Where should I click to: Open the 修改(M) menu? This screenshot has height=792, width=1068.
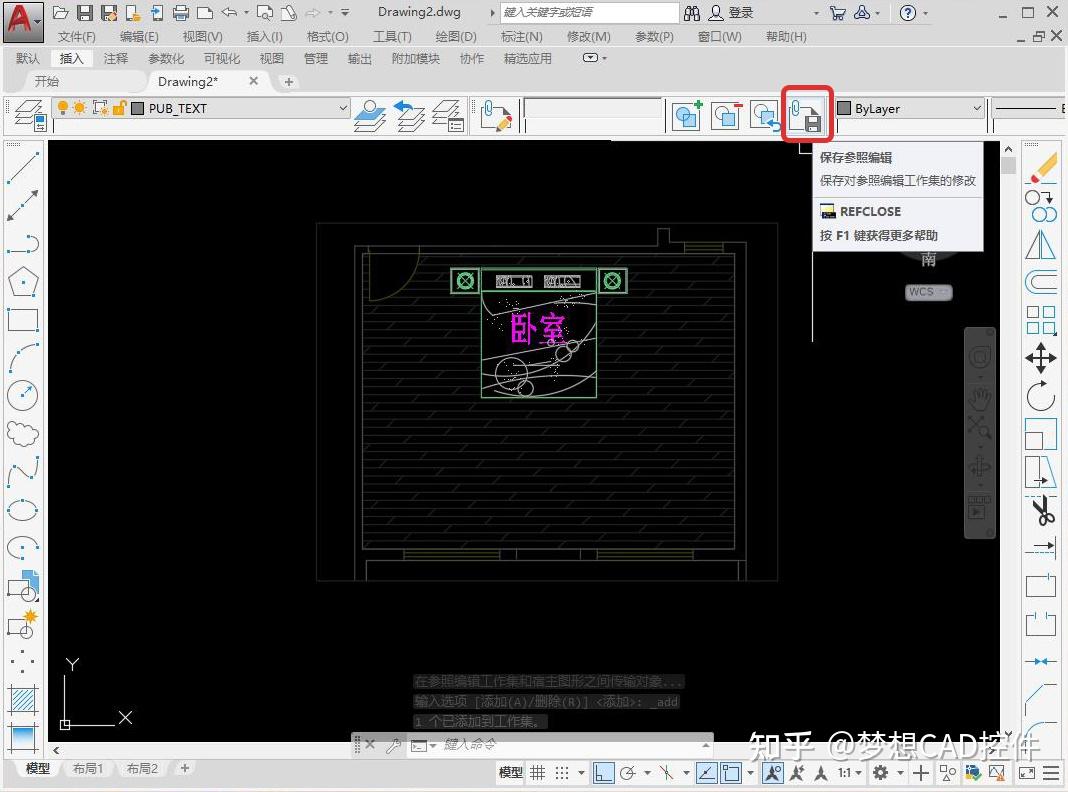589,36
